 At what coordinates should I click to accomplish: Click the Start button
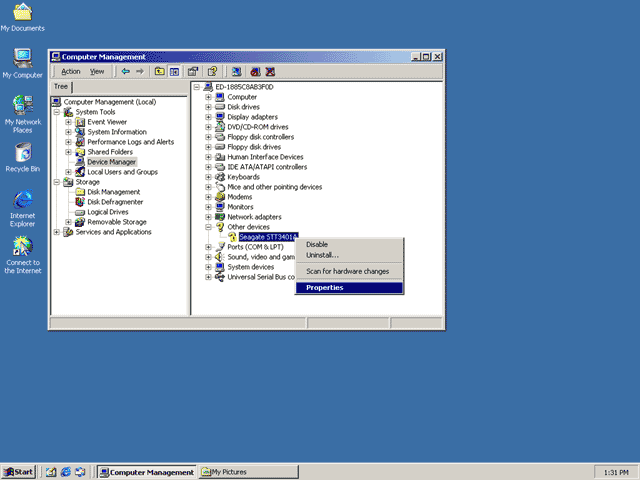pos(18,472)
